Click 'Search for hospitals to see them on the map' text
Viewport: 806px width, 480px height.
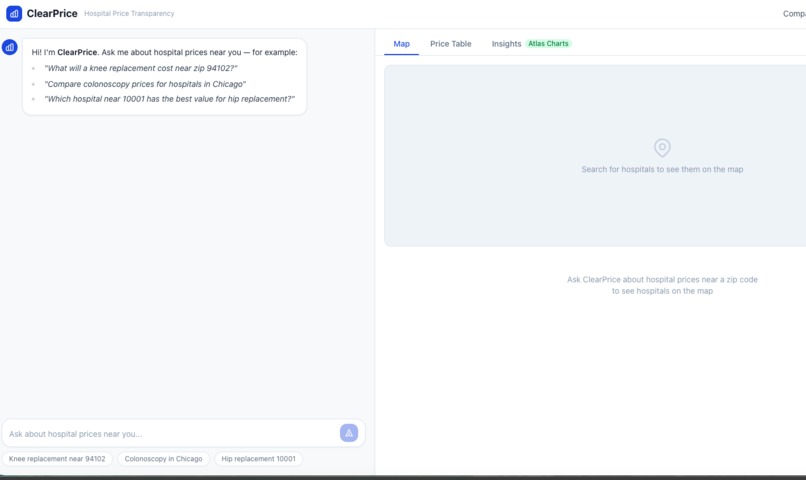coord(662,169)
